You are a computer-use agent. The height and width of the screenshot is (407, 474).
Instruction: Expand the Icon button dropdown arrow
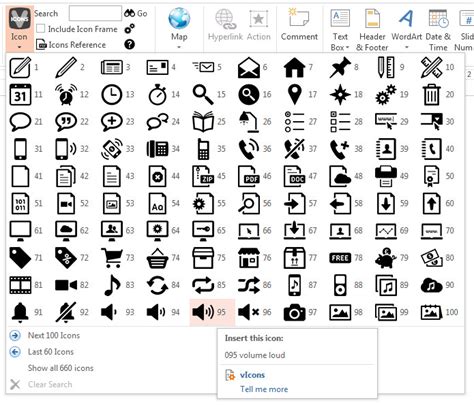(19, 47)
